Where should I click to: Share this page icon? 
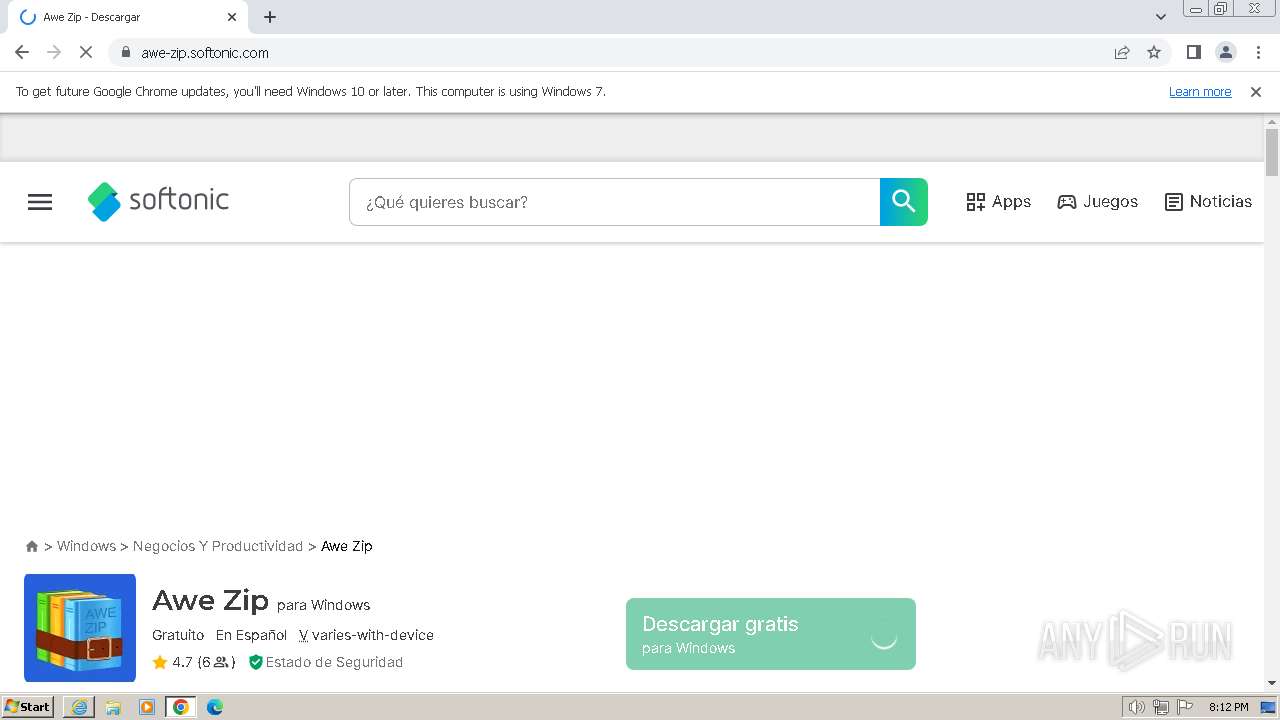[1122, 52]
